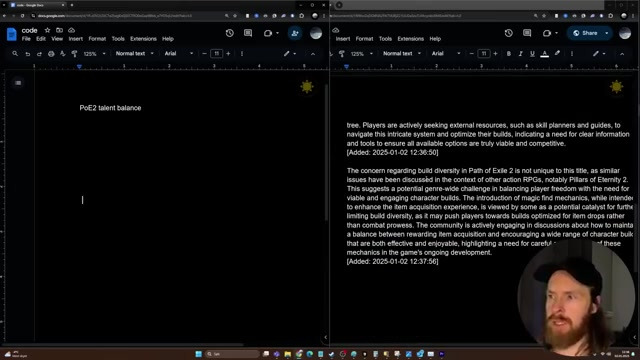Open Share options arrow in right window

pyautogui.click(x=607, y=33)
